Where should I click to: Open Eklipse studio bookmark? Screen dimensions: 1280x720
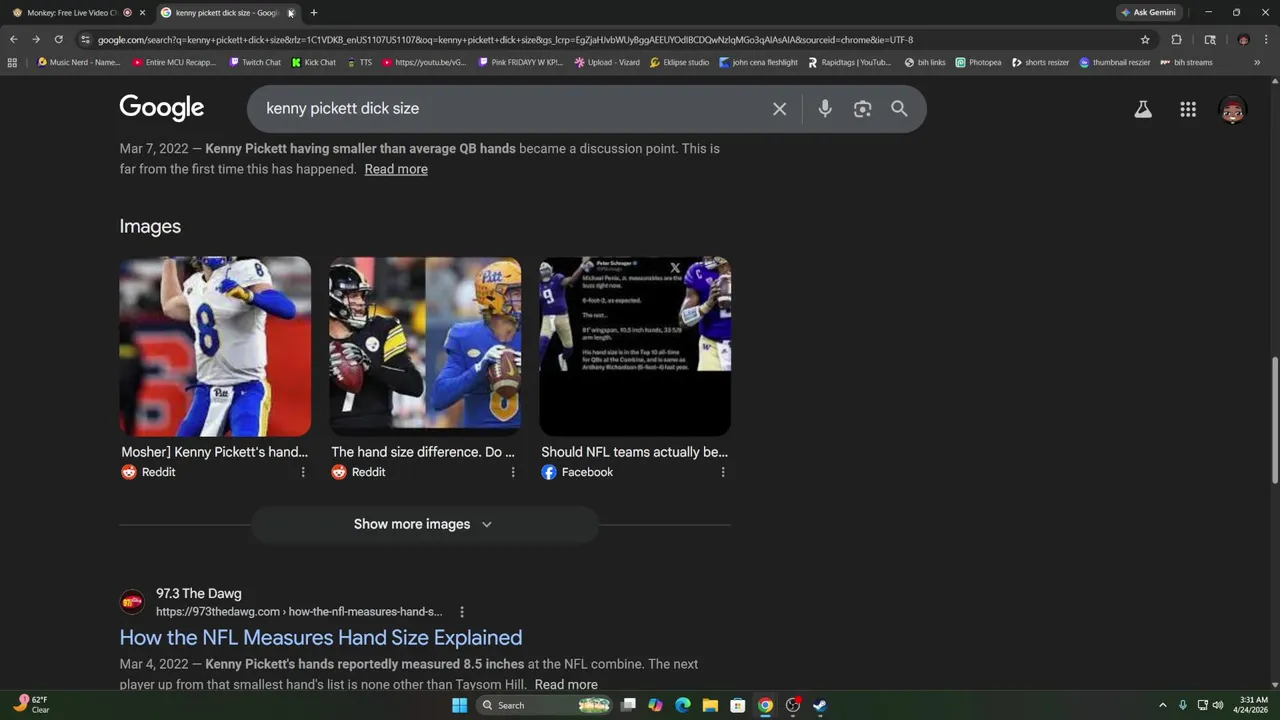click(679, 62)
